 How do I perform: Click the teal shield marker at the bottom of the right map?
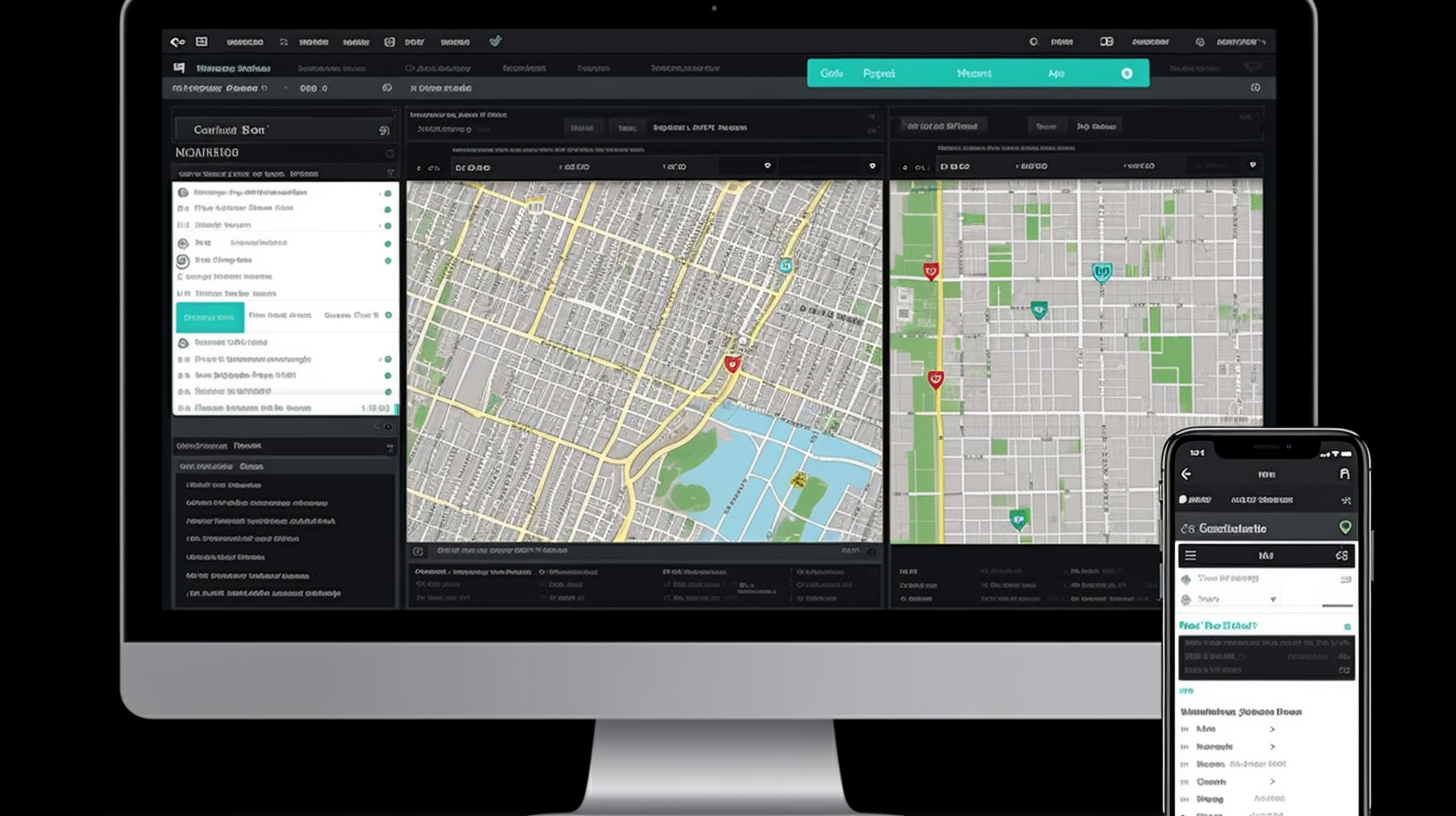point(1018,518)
